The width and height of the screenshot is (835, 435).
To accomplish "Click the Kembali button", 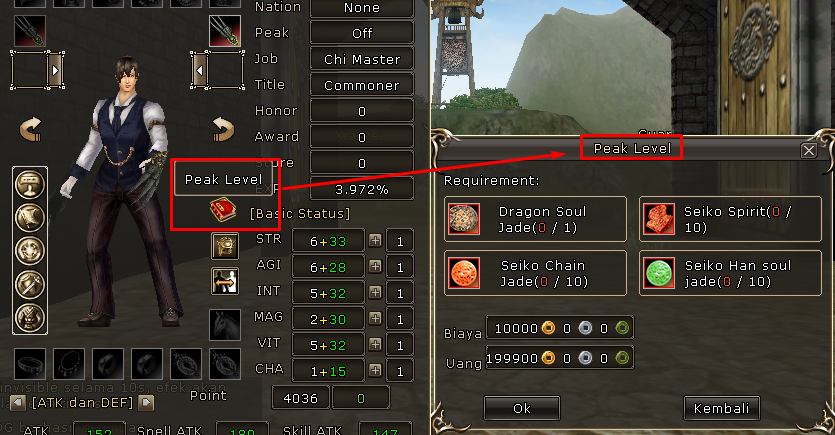I will (722, 408).
